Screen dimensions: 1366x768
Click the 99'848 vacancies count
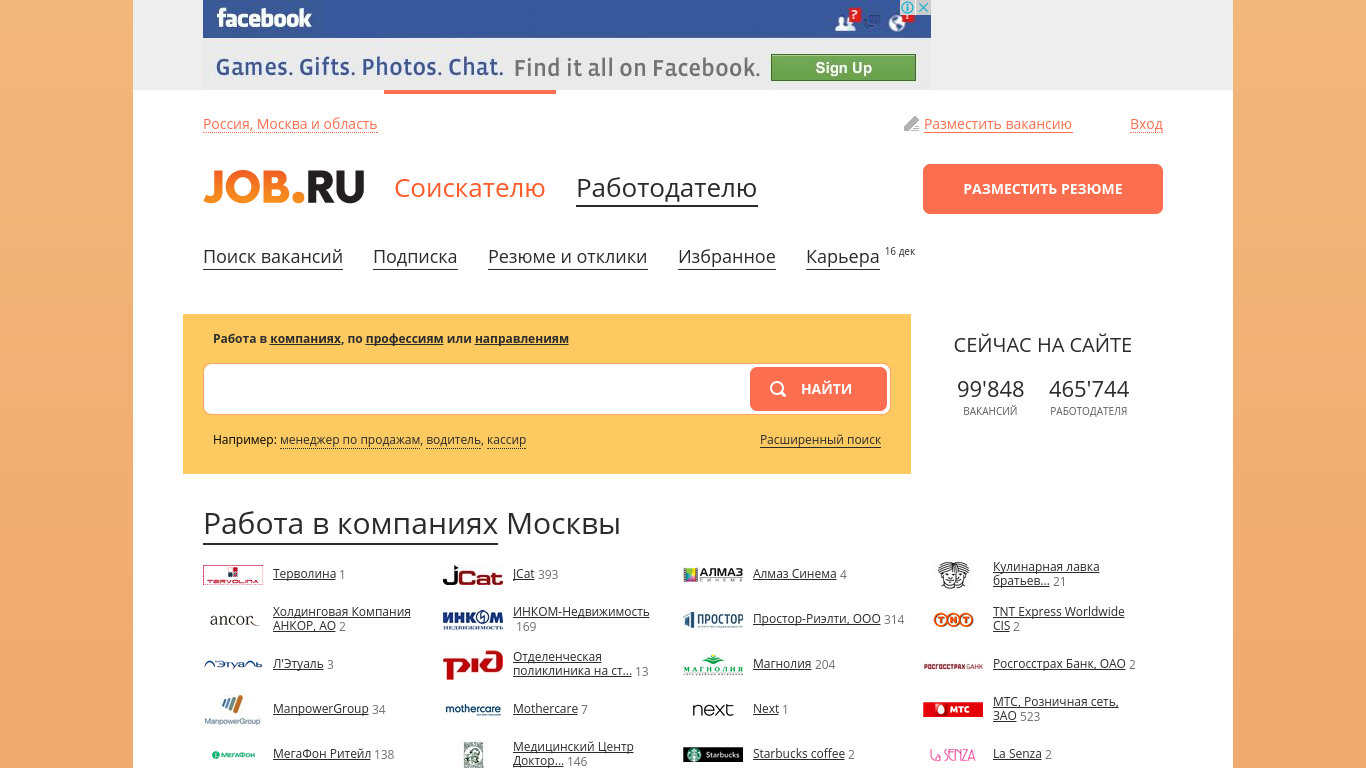pyautogui.click(x=990, y=389)
